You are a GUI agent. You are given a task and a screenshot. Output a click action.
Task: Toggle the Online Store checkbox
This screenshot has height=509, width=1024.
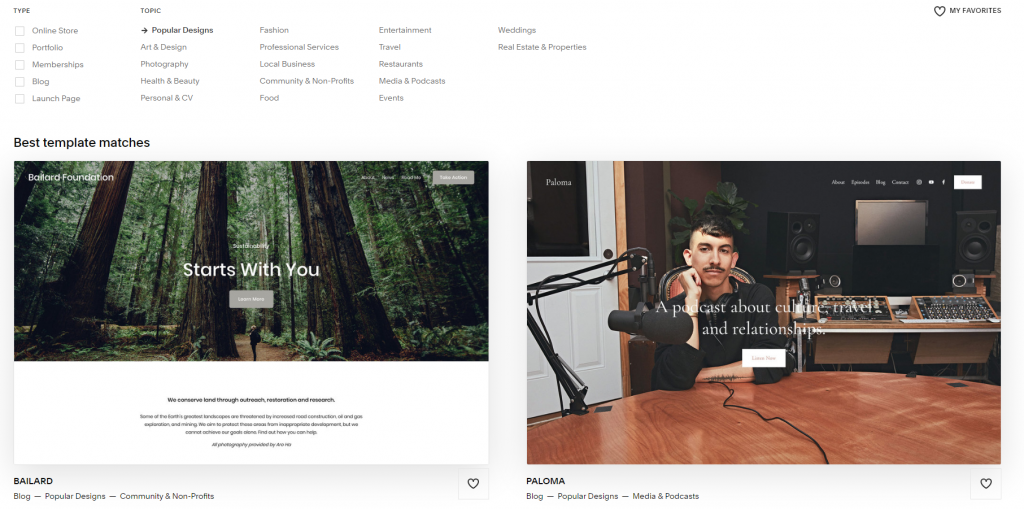[20, 31]
